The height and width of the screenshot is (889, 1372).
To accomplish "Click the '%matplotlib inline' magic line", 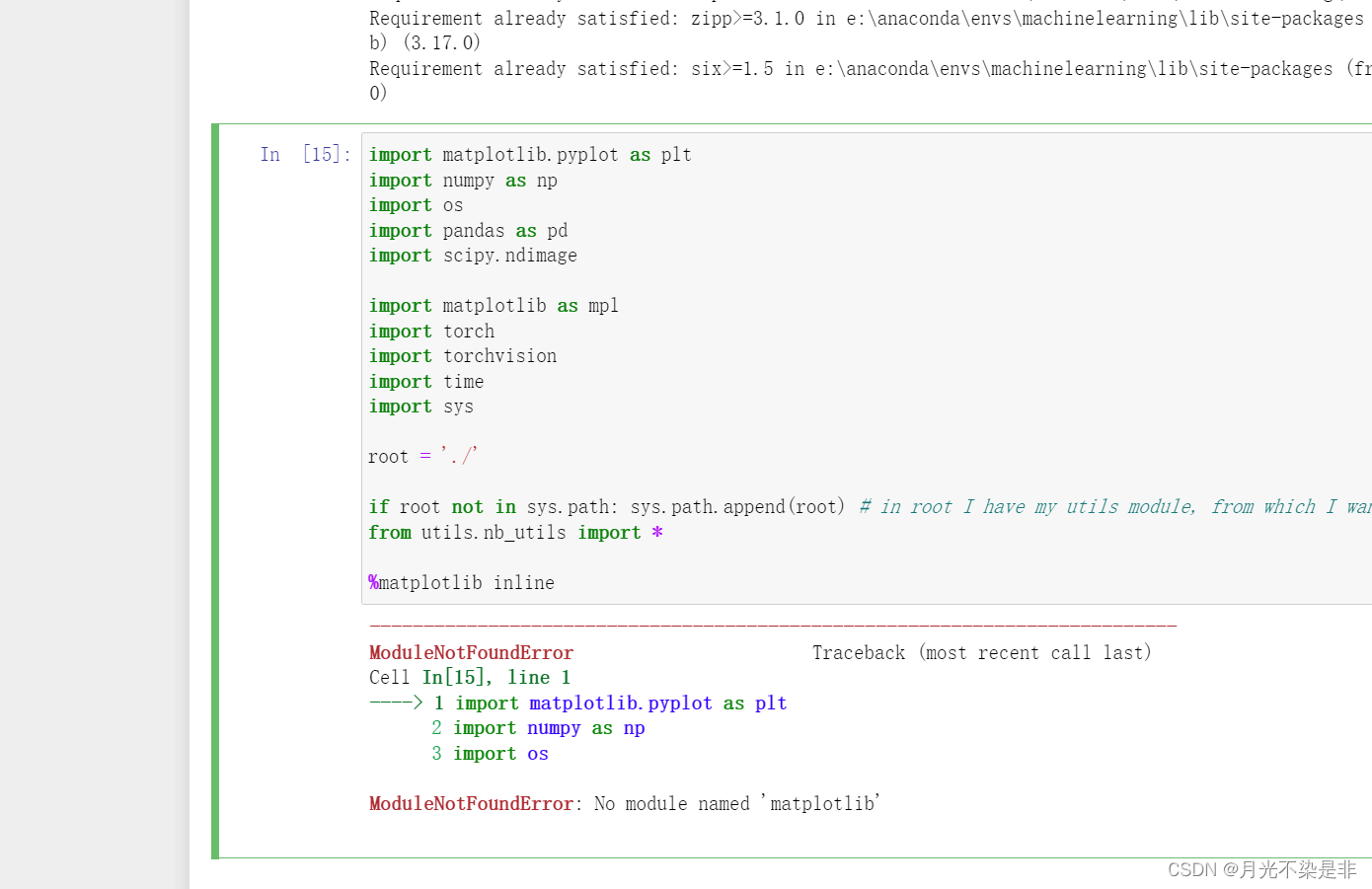I will (462, 583).
